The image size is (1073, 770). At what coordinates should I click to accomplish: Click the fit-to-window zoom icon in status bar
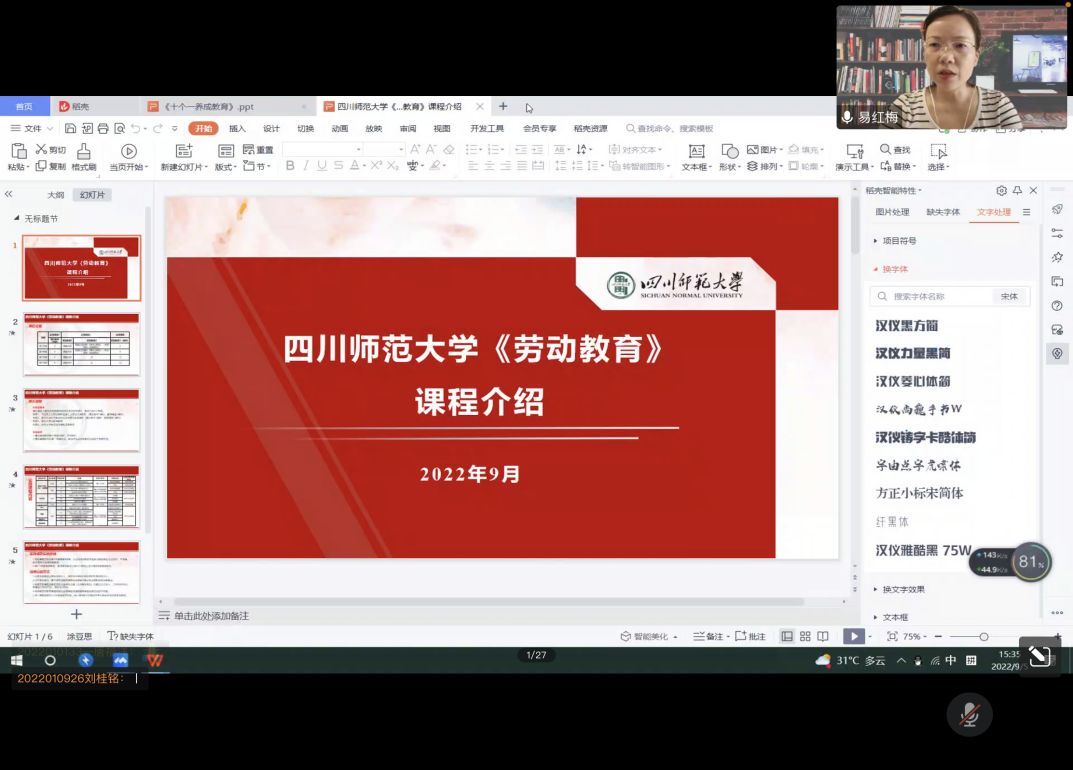point(892,636)
